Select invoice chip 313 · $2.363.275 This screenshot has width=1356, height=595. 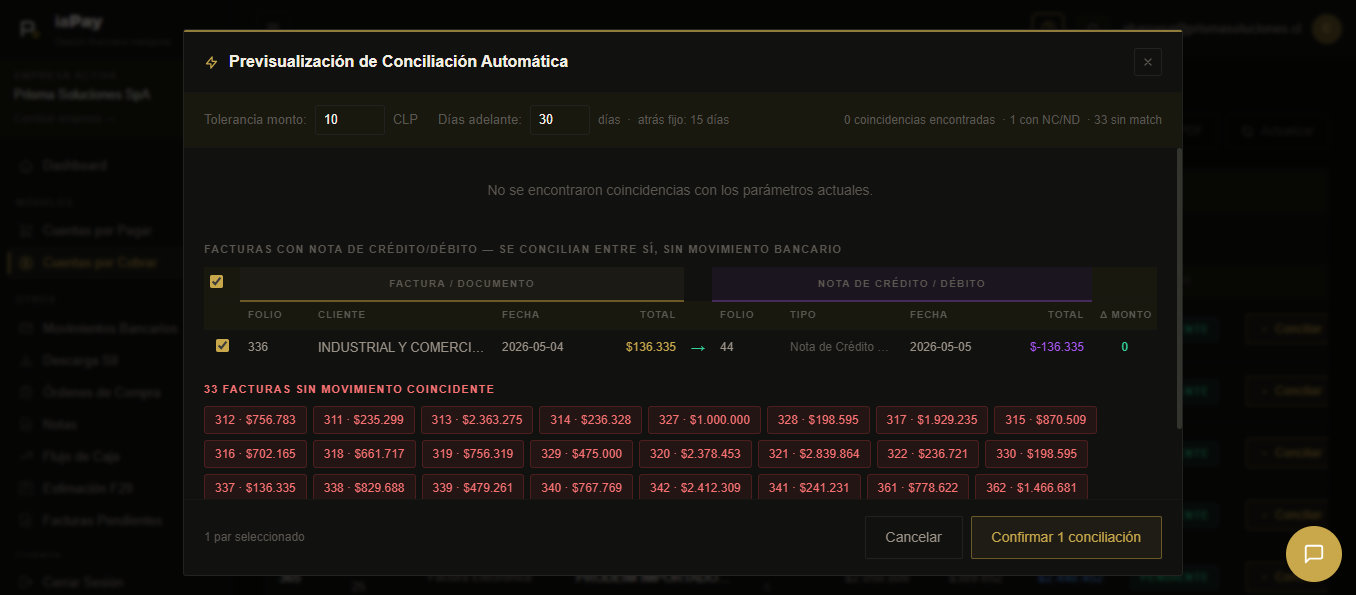point(477,420)
